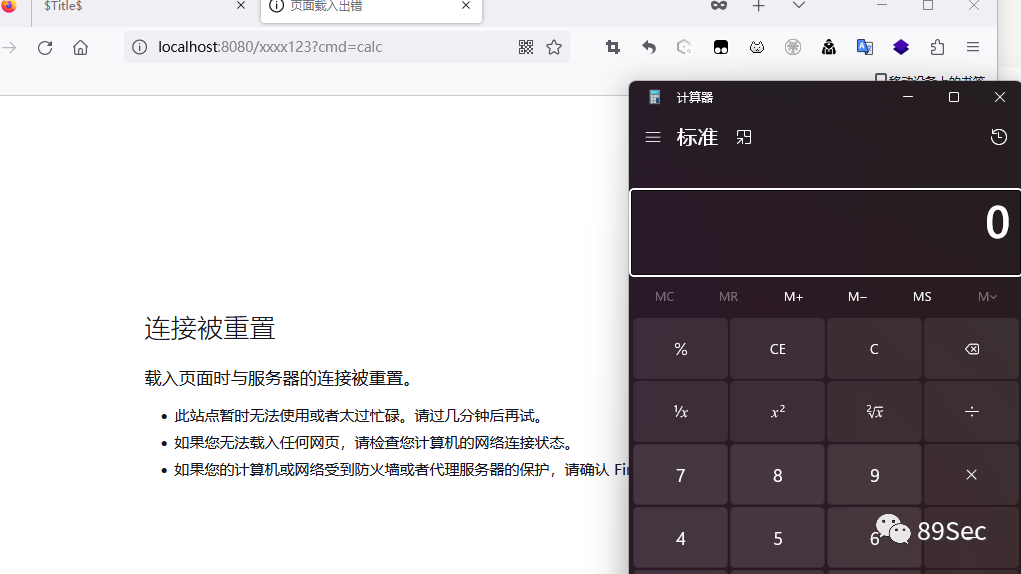The width and height of the screenshot is (1021, 574).
Task: Close the $Title$ tab
Action: (241, 5)
